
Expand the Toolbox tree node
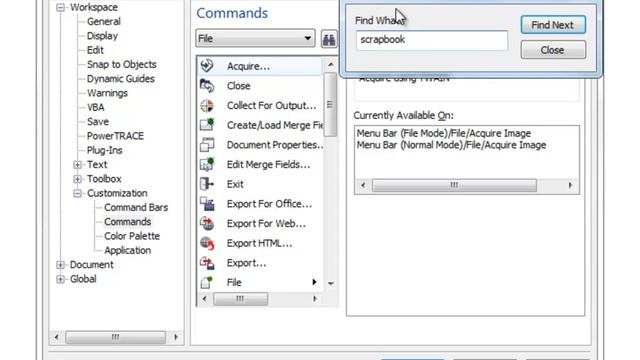coord(77,179)
